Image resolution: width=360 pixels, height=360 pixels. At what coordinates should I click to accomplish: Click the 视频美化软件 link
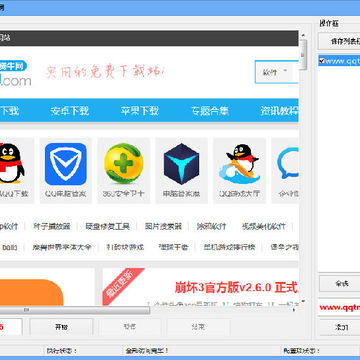click(x=264, y=227)
